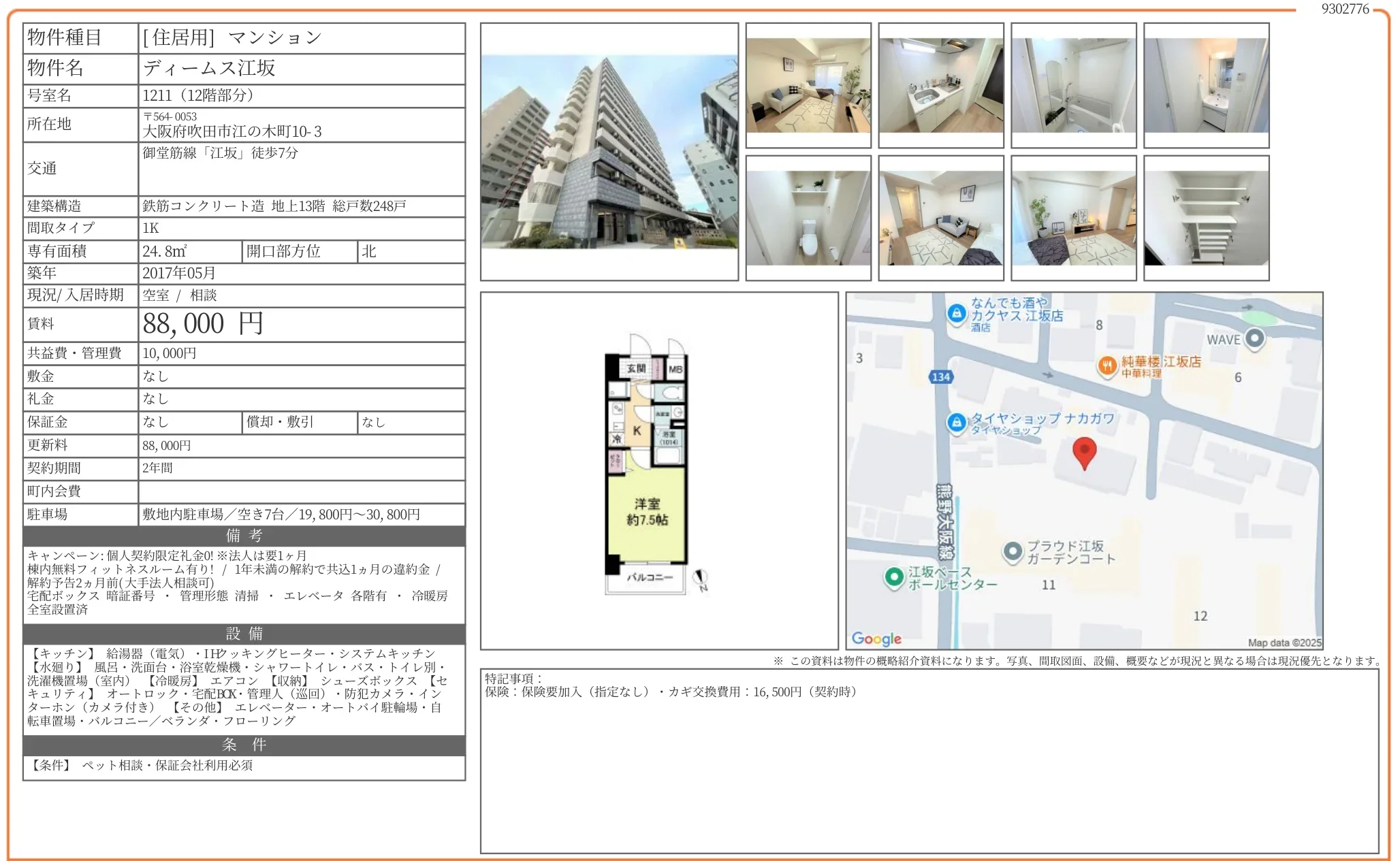
Task: Open the living room sofa thumbnail
Action: click(x=808, y=86)
